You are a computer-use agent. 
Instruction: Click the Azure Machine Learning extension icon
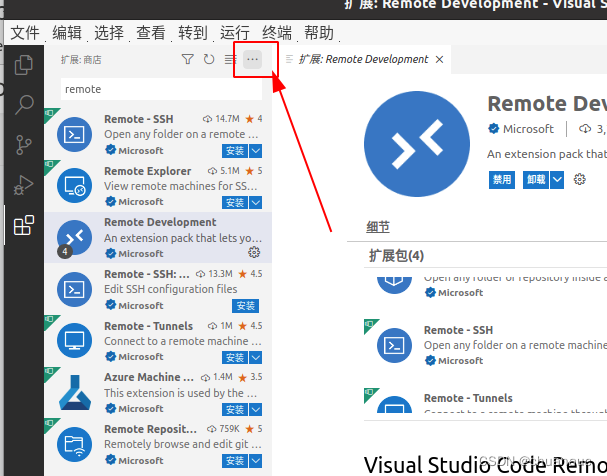pyautogui.click(x=75, y=392)
